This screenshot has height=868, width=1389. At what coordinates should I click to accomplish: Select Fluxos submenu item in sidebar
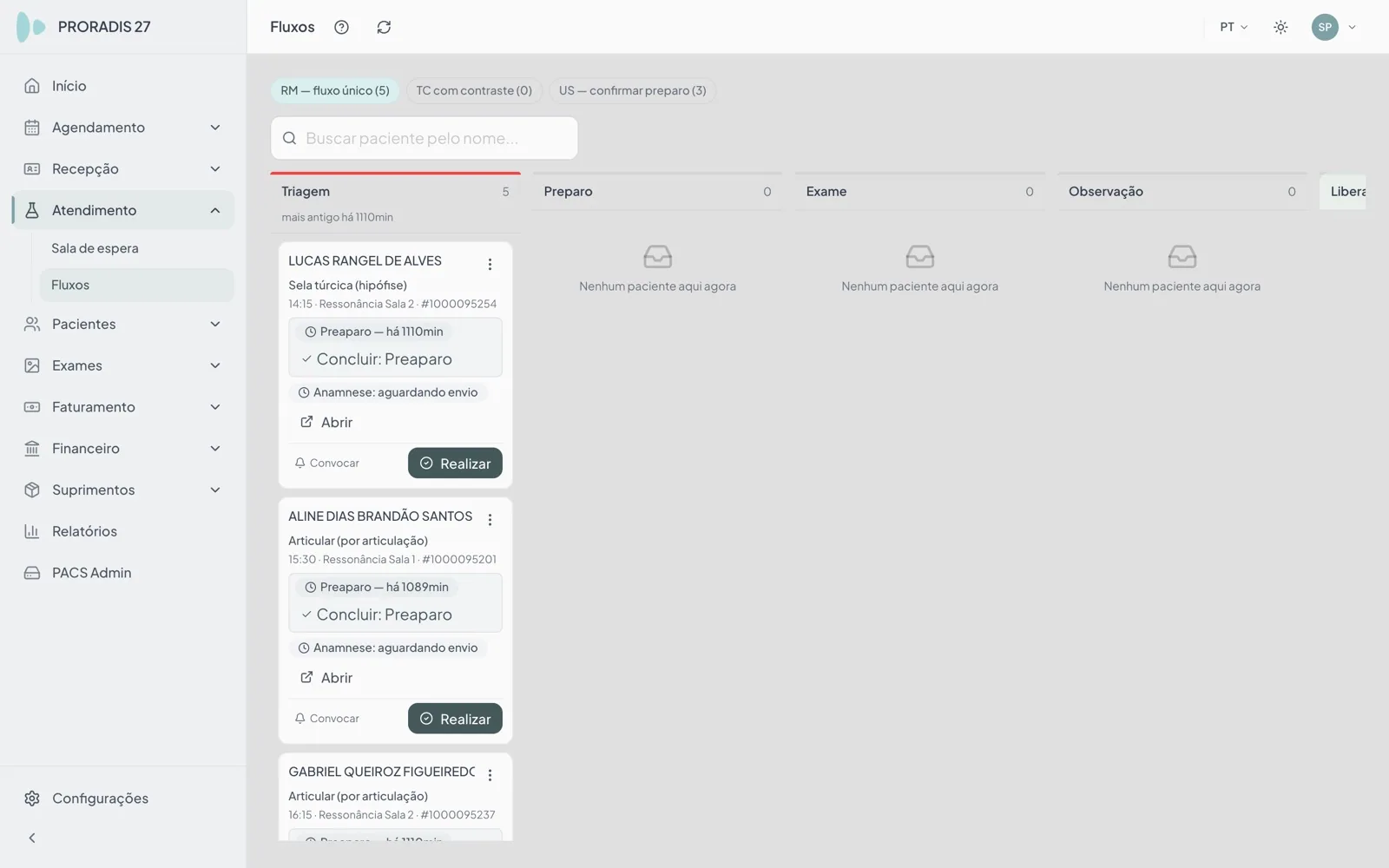[x=136, y=285]
